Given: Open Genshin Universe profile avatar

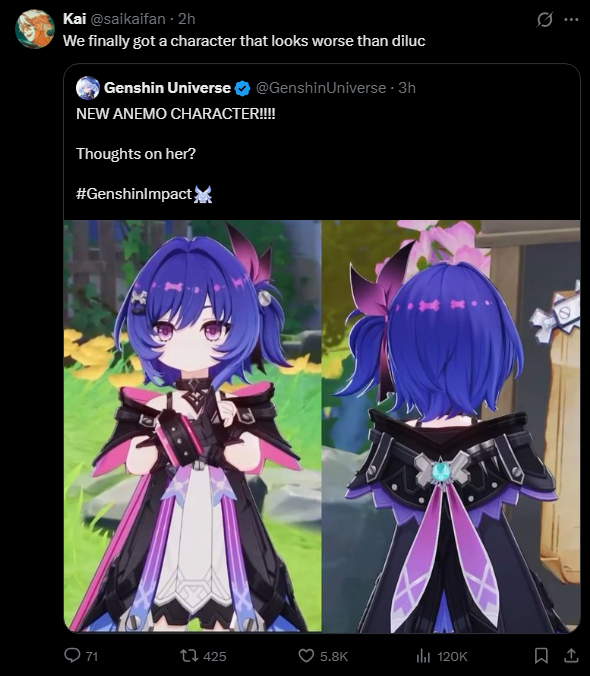Looking at the screenshot, I should pyautogui.click(x=88, y=88).
